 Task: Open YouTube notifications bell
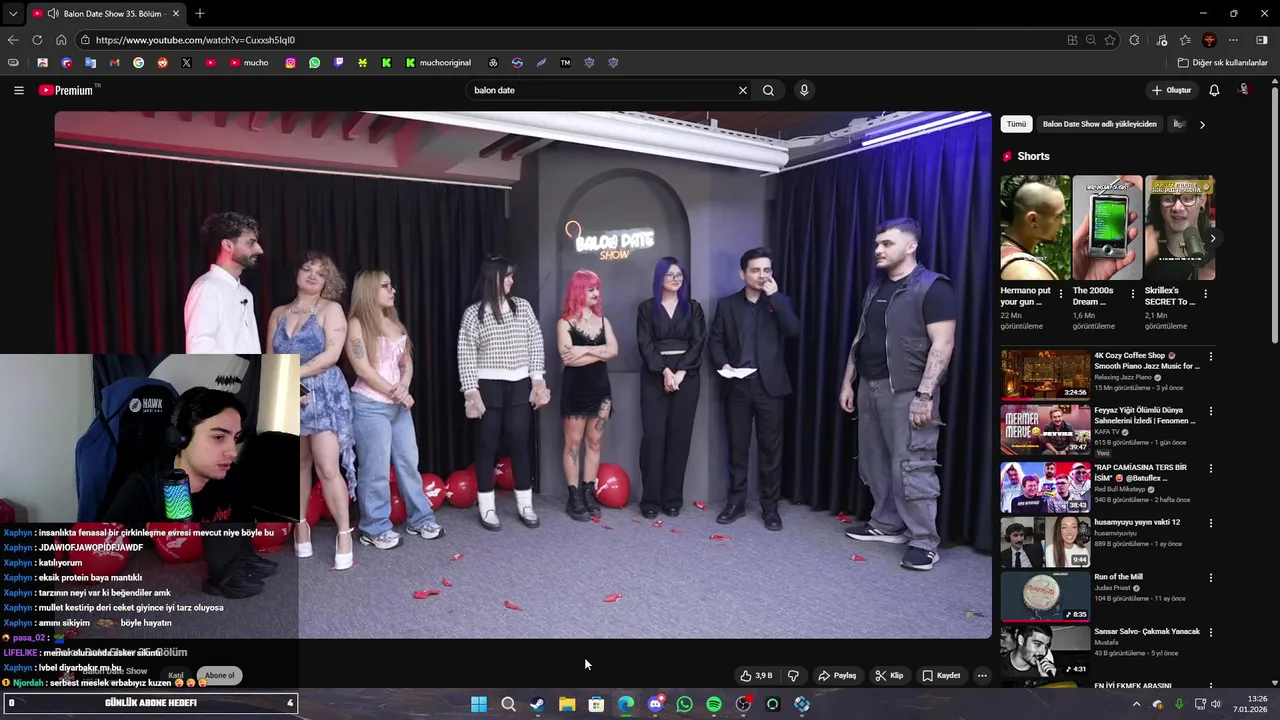coord(1214,90)
